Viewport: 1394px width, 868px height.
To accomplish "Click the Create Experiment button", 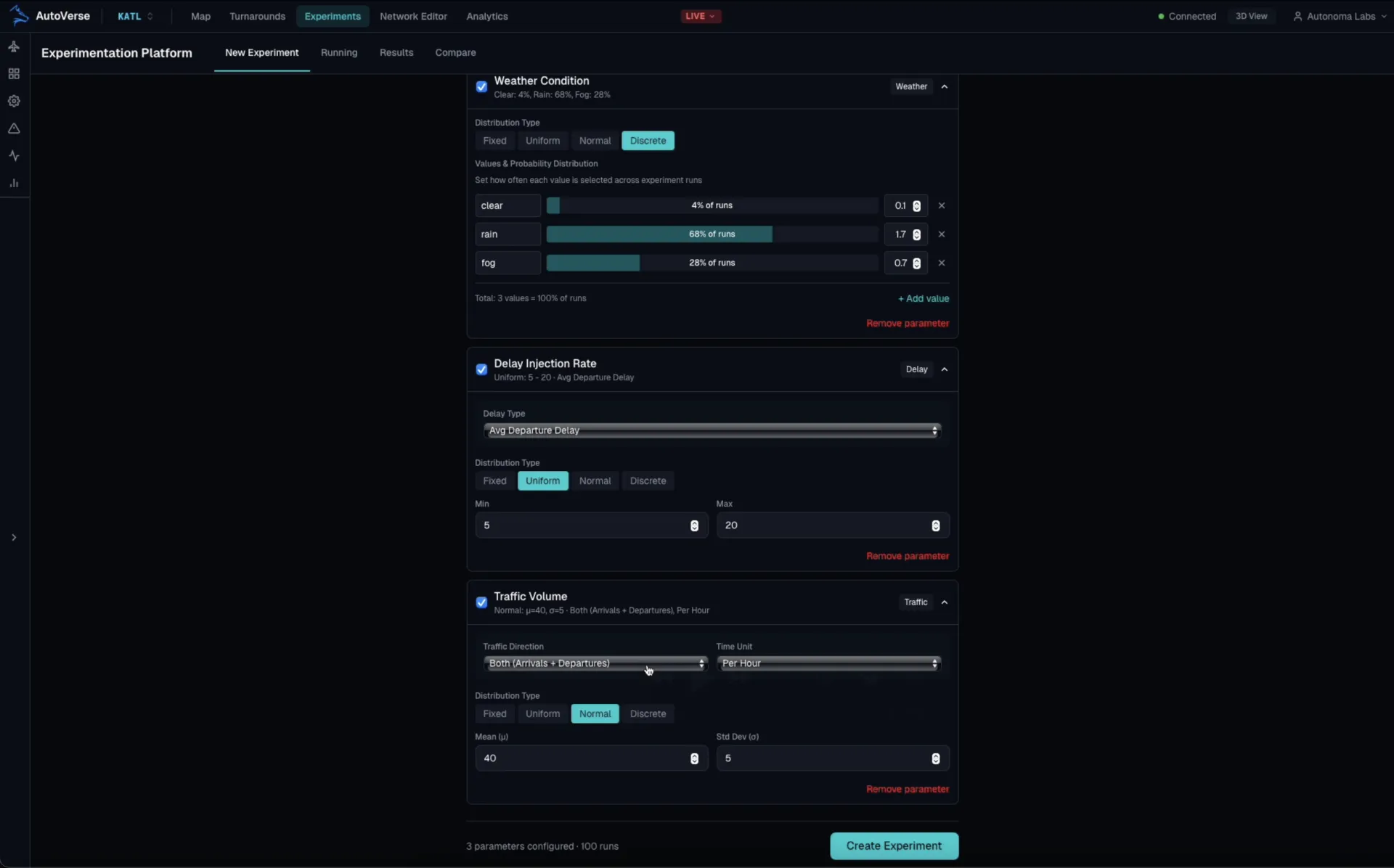I will coord(894,846).
